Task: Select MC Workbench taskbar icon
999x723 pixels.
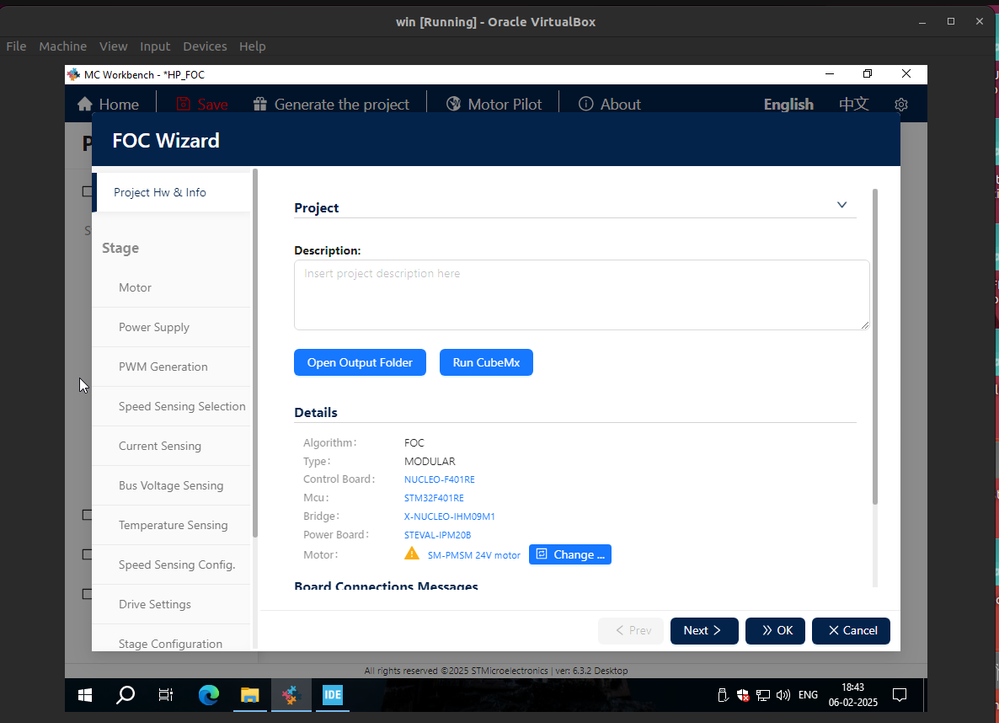Action: [291, 695]
